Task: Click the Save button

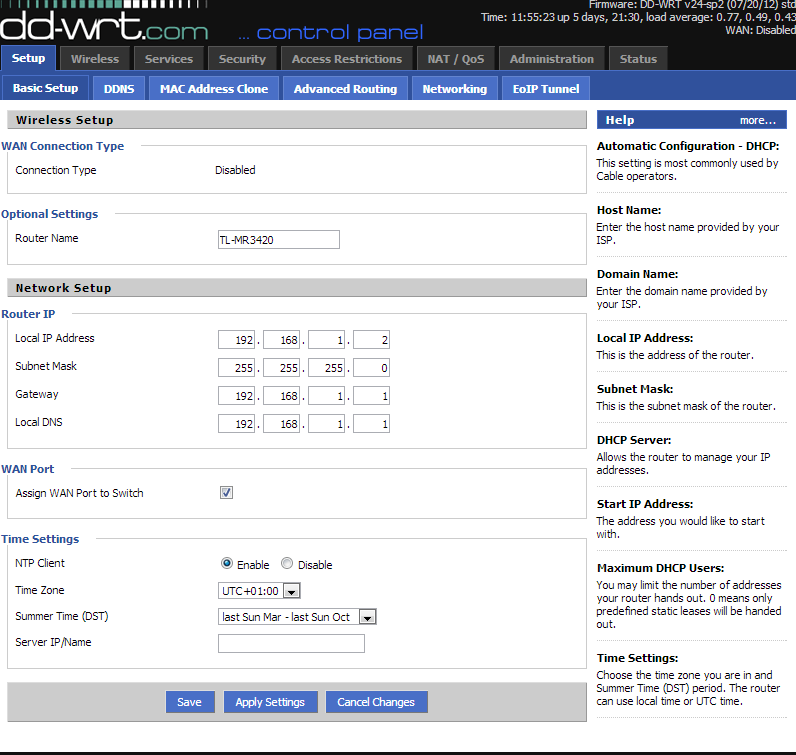Action: coord(189,702)
